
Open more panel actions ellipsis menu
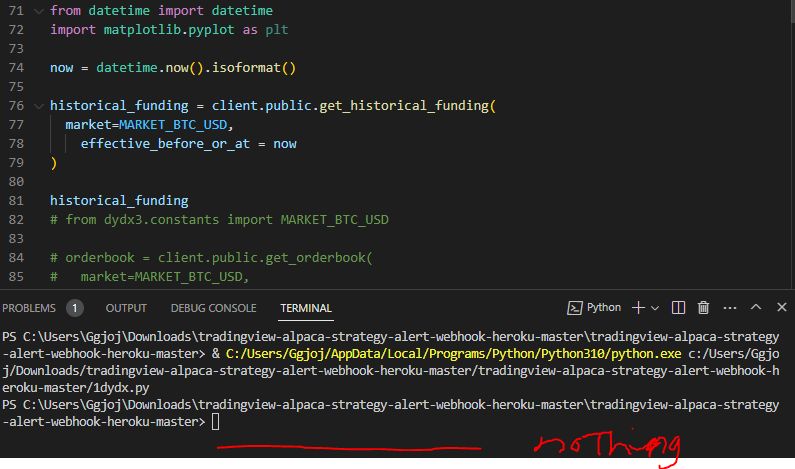point(730,308)
